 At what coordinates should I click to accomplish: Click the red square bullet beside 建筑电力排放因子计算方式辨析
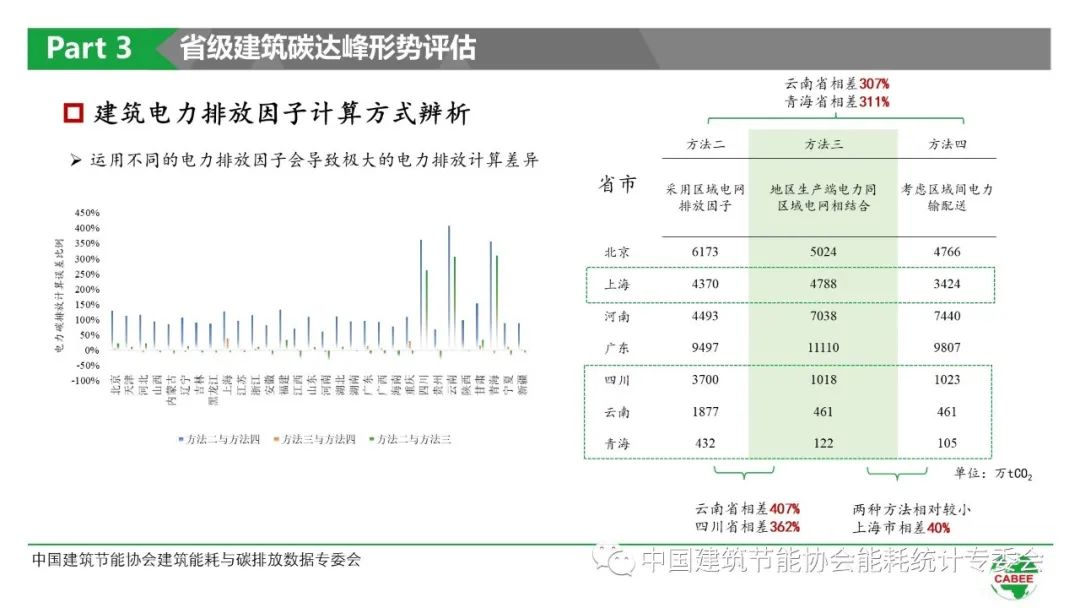click(x=72, y=113)
